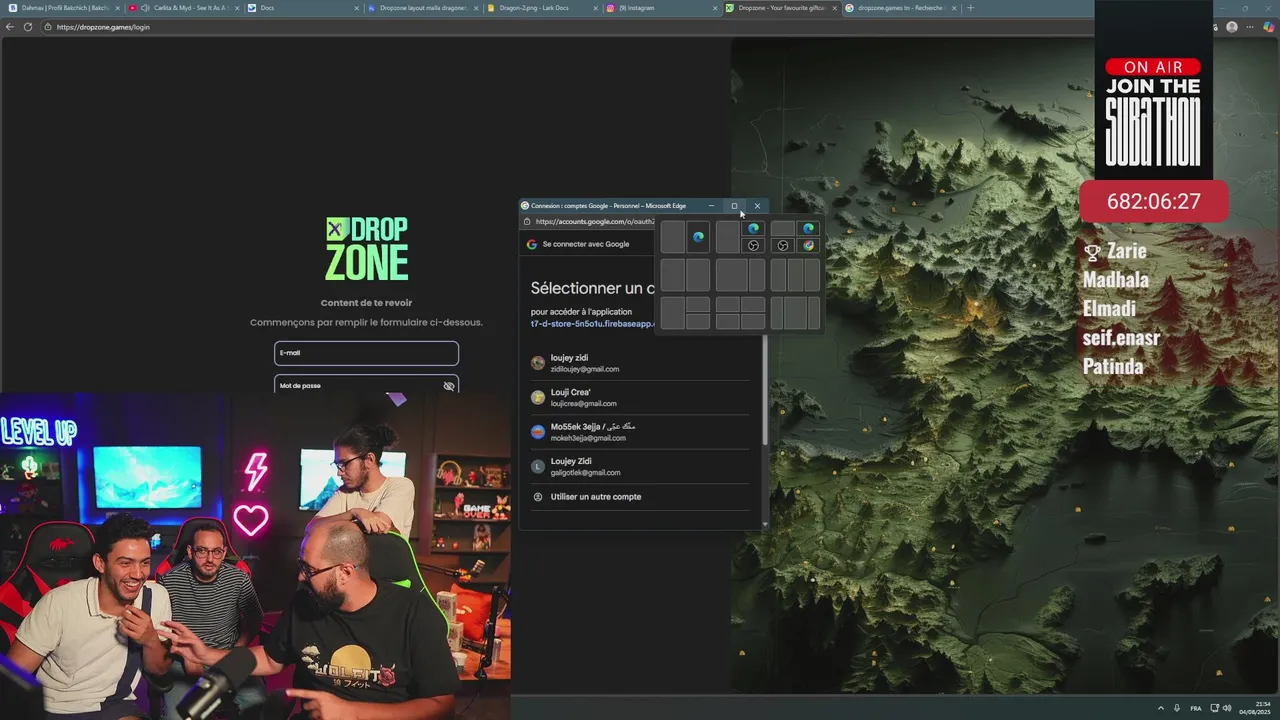The width and height of the screenshot is (1280, 720).
Task: Choose the Louji Crea' account
Action: (640, 398)
